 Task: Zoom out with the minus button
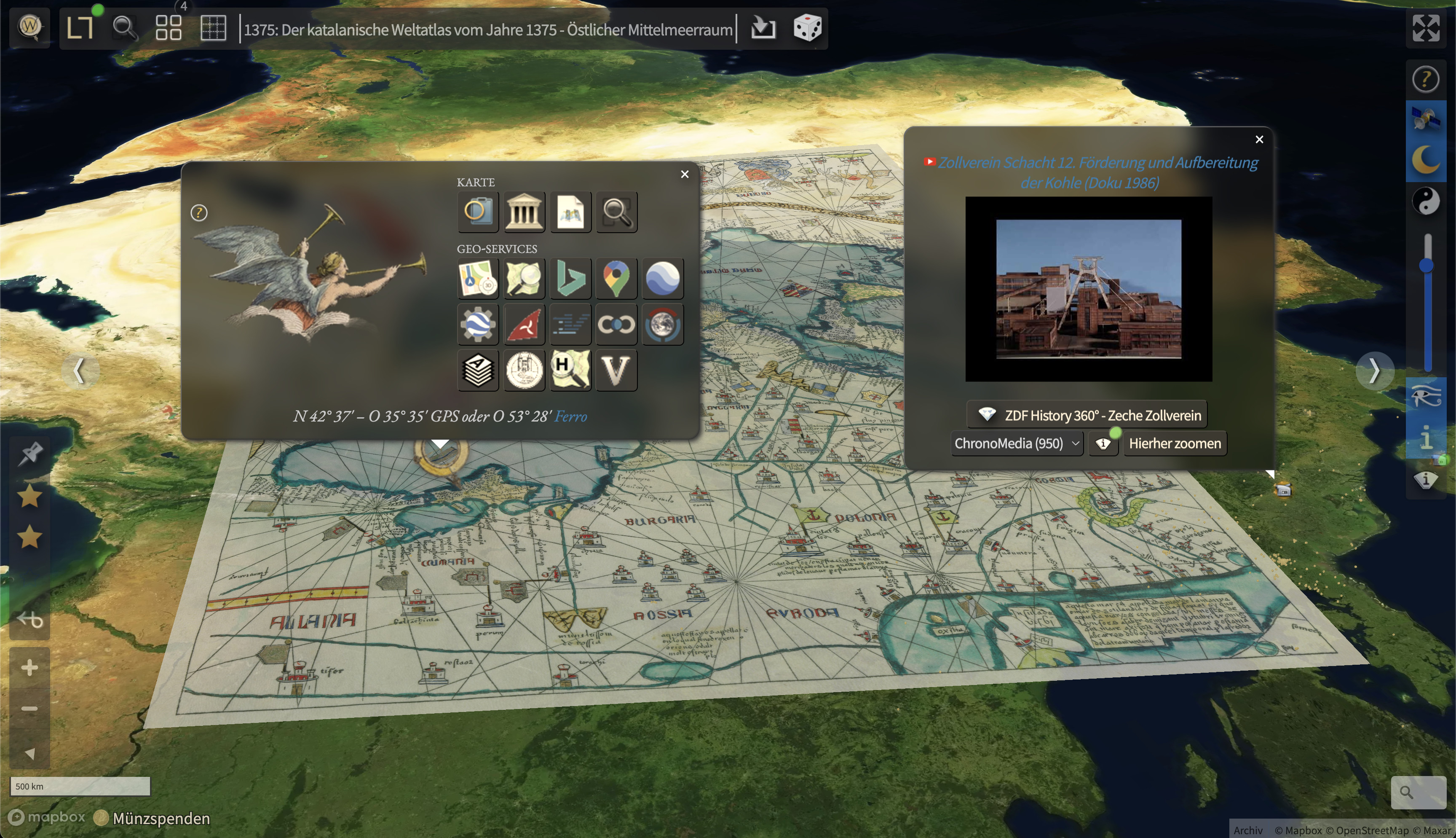(x=30, y=709)
